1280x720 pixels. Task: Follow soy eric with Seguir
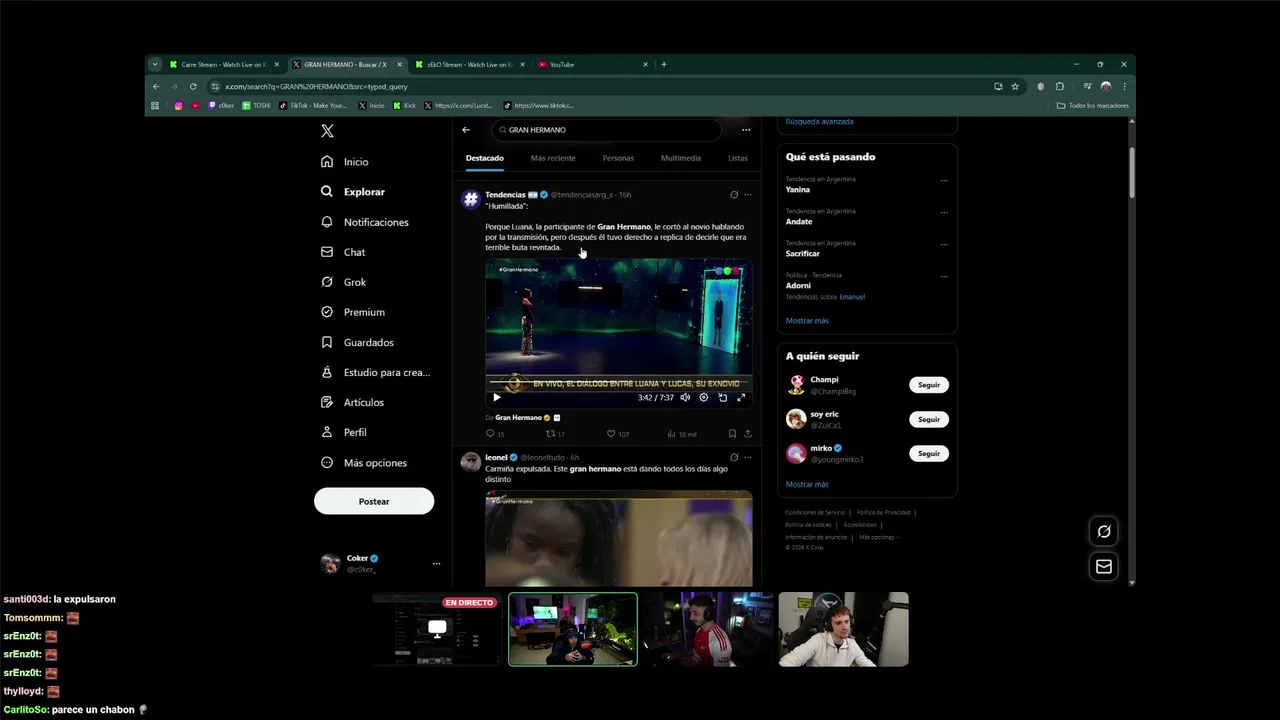929,419
